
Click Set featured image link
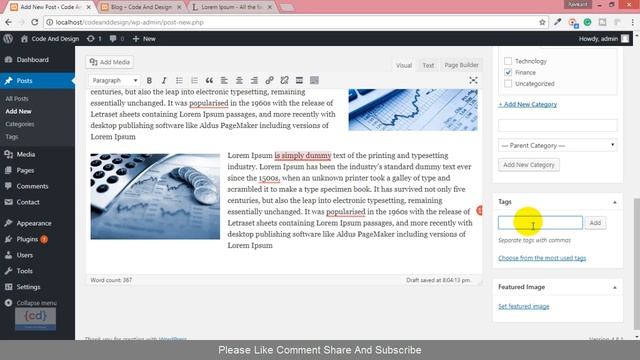click(524, 306)
